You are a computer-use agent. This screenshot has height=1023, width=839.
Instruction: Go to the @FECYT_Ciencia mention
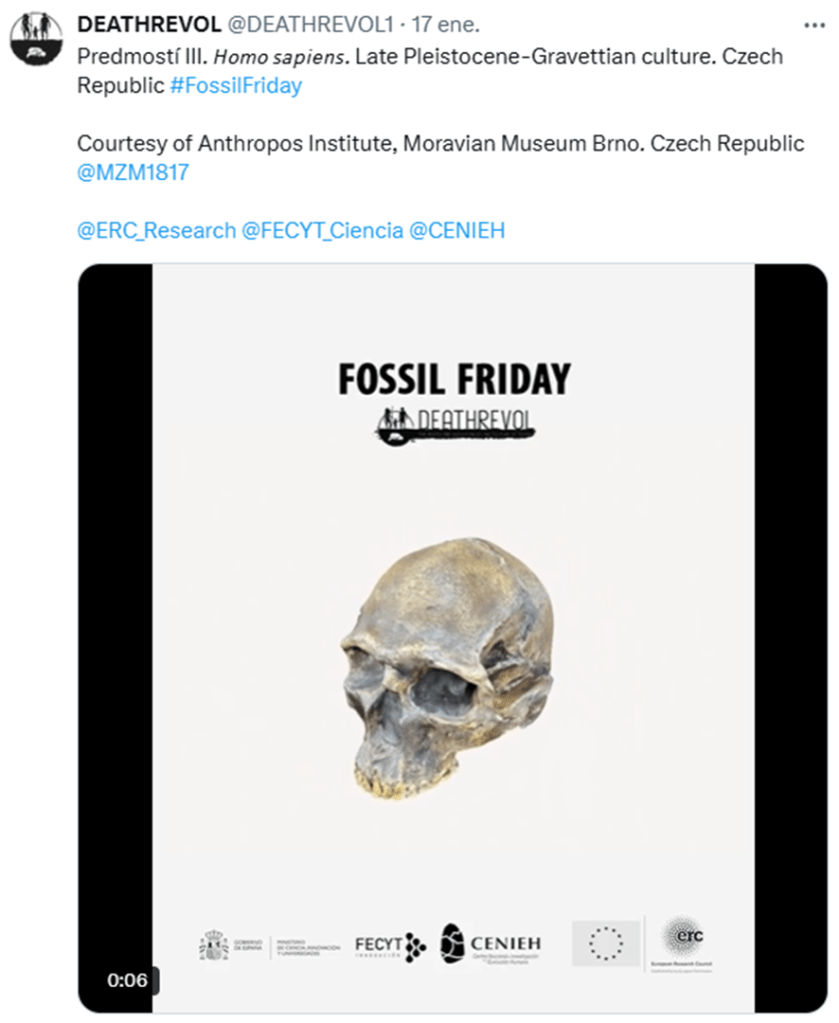(323, 231)
